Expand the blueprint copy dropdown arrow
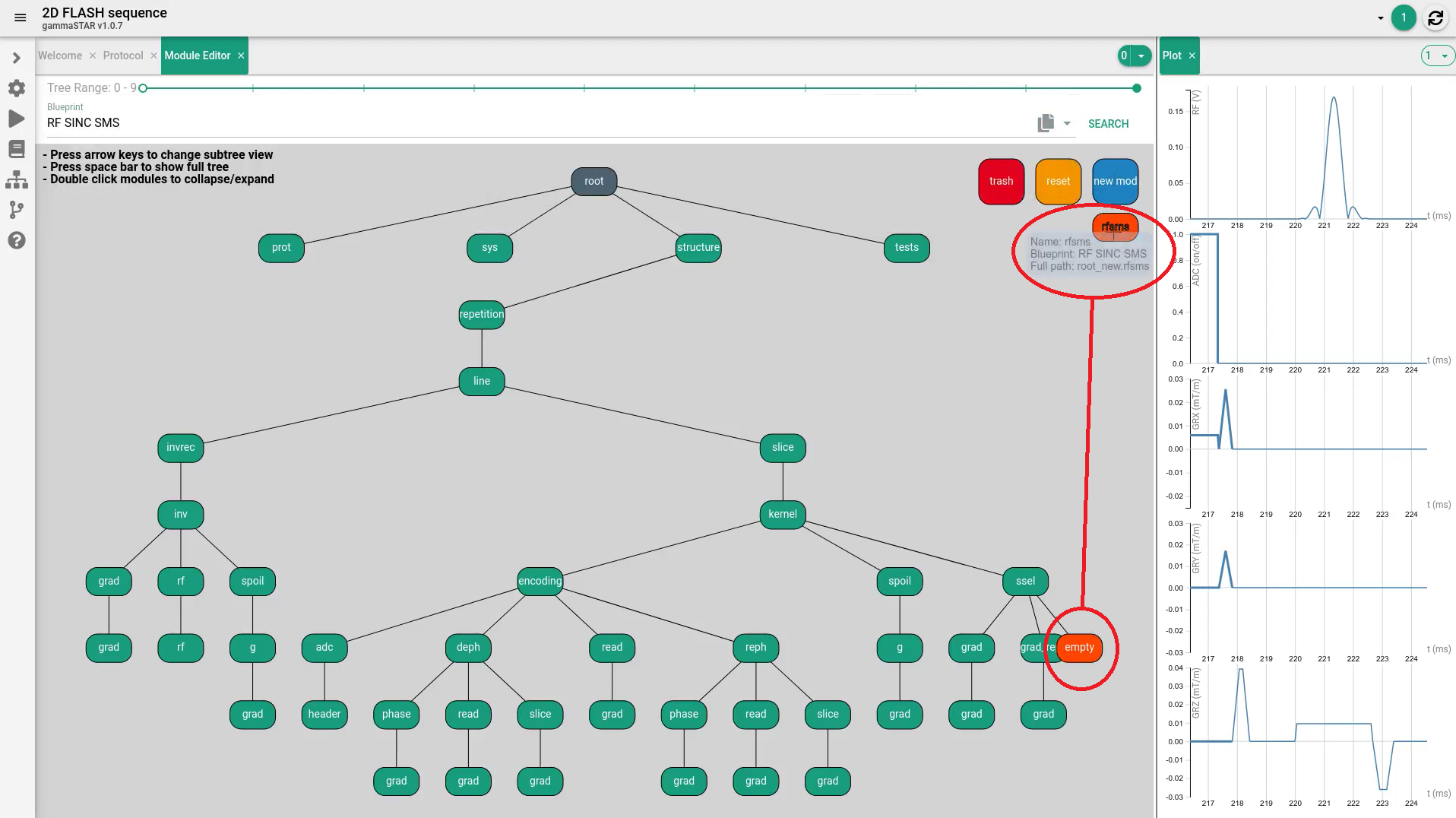Image resolution: width=1456 pixels, height=818 pixels. pyautogui.click(x=1067, y=123)
